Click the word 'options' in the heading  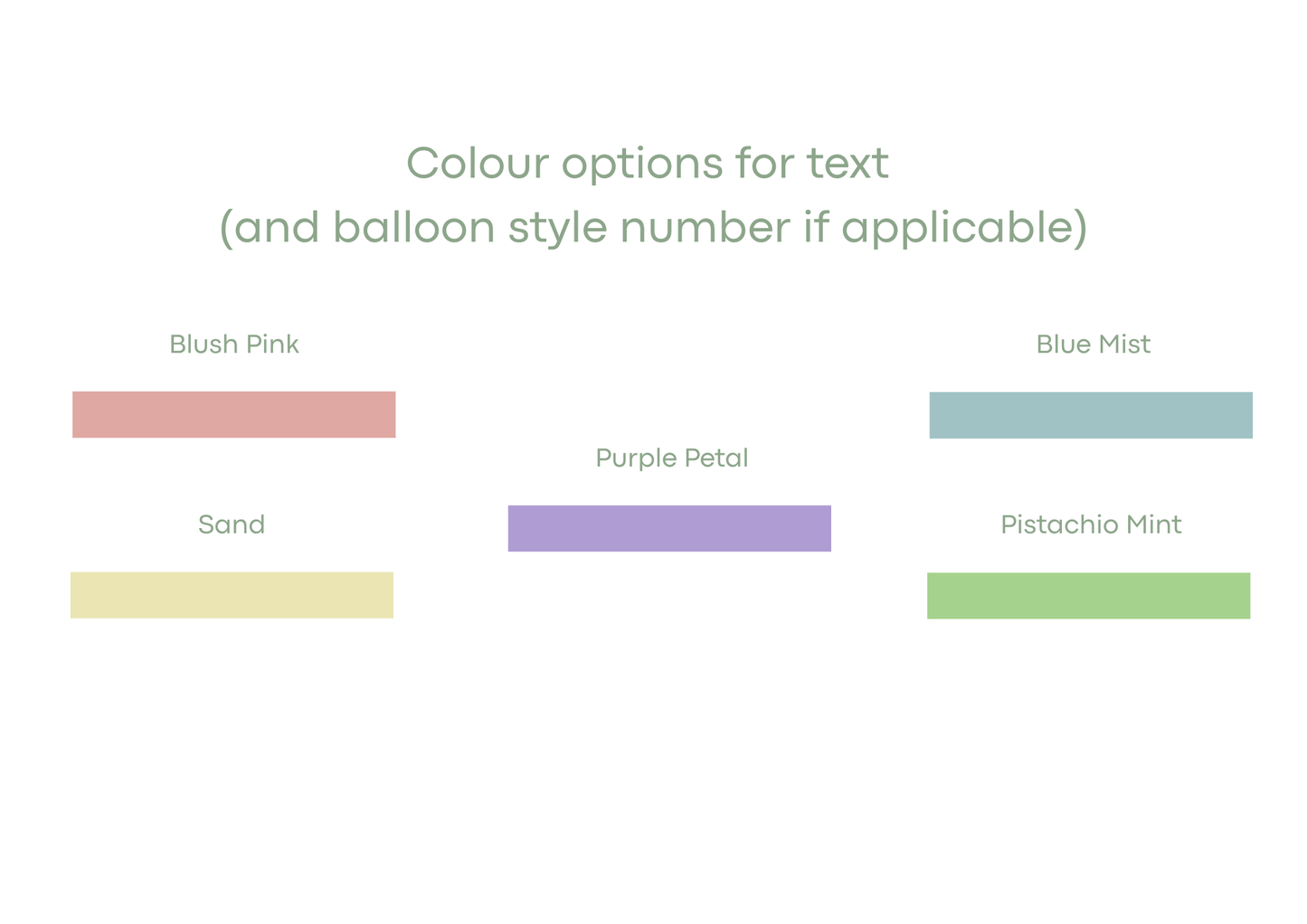tap(642, 165)
